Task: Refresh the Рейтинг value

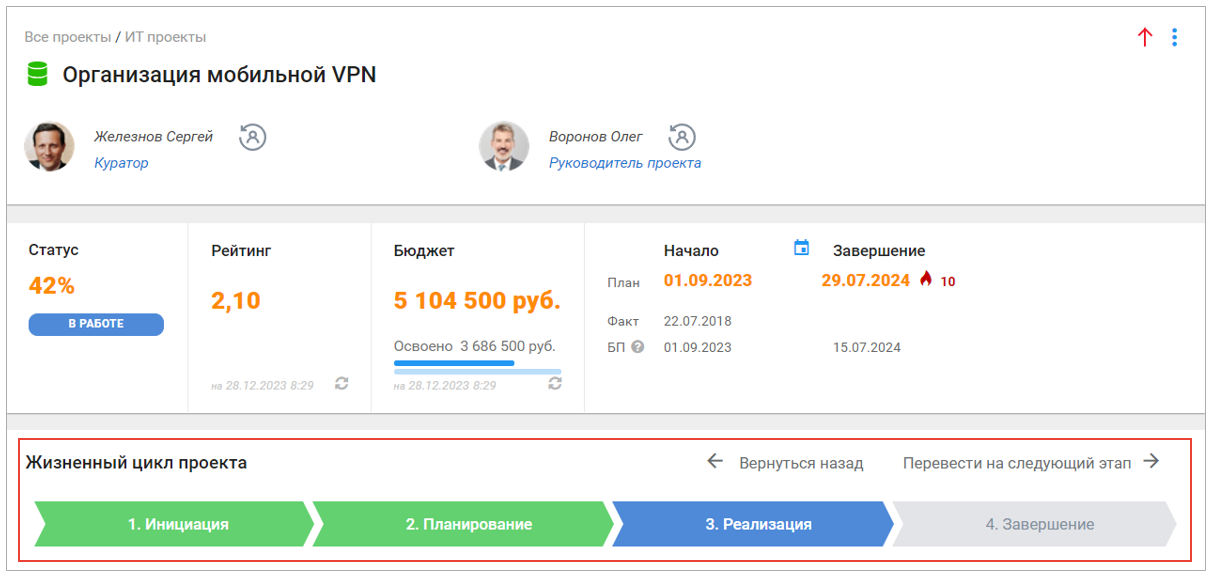Action: [x=341, y=384]
